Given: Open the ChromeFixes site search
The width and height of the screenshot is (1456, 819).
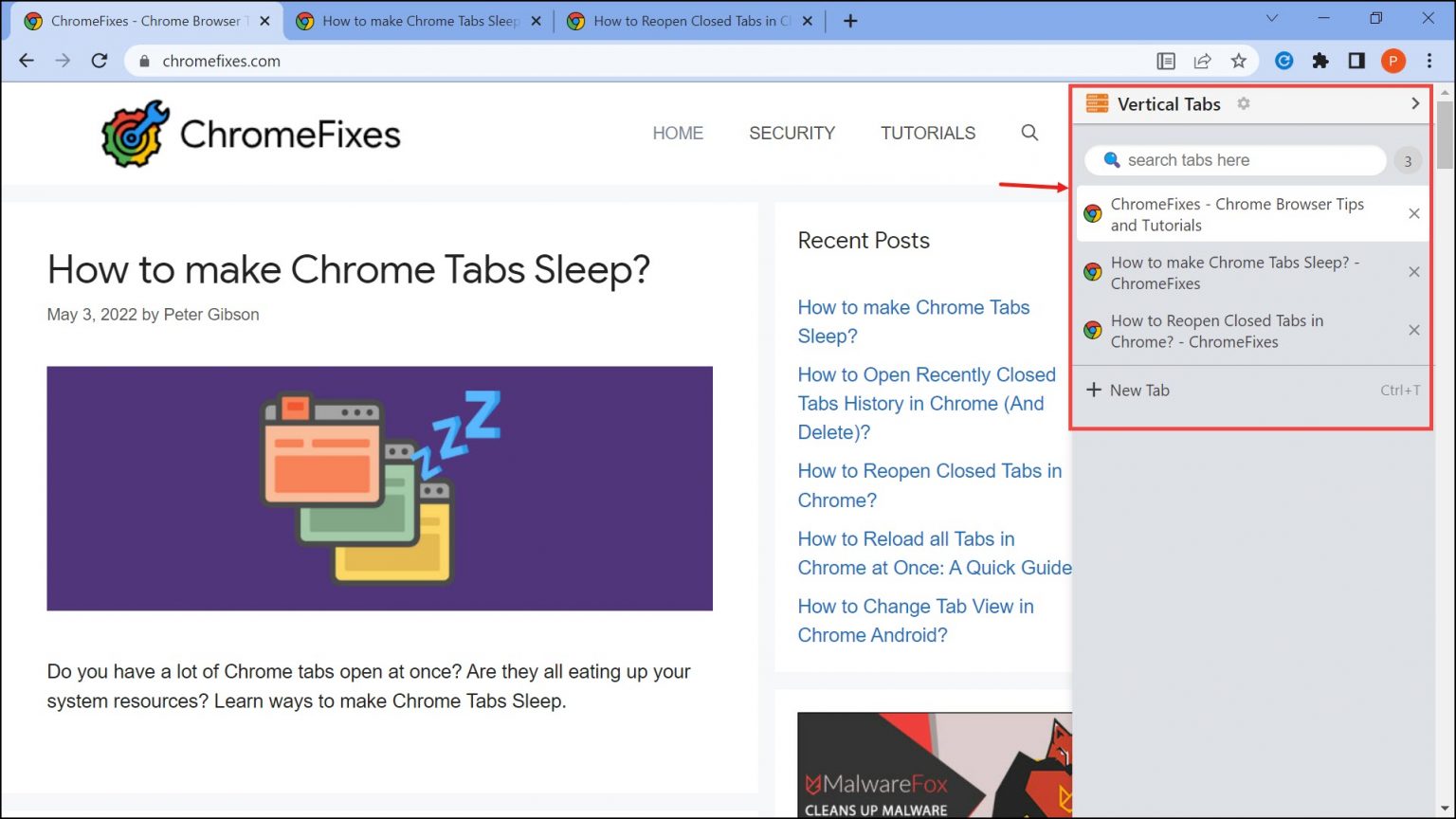Looking at the screenshot, I should pyautogui.click(x=1029, y=133).
